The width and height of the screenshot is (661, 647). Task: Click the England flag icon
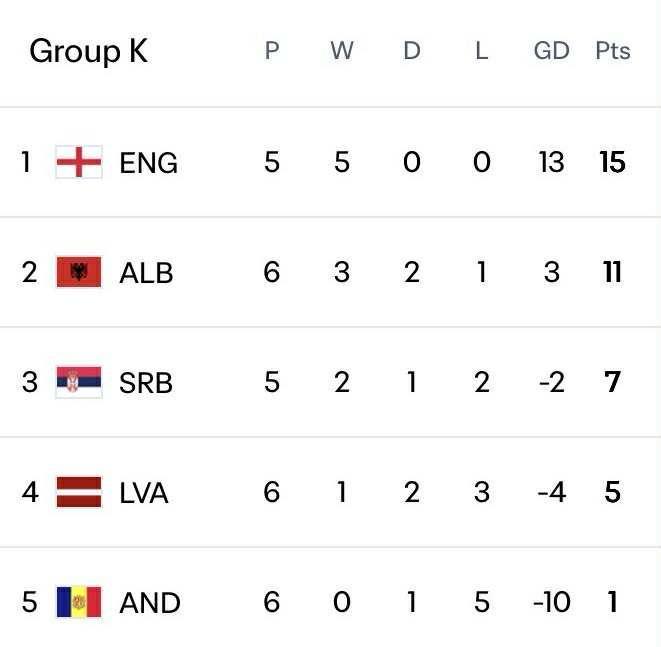pyautogui.click(x=79, y=162)
